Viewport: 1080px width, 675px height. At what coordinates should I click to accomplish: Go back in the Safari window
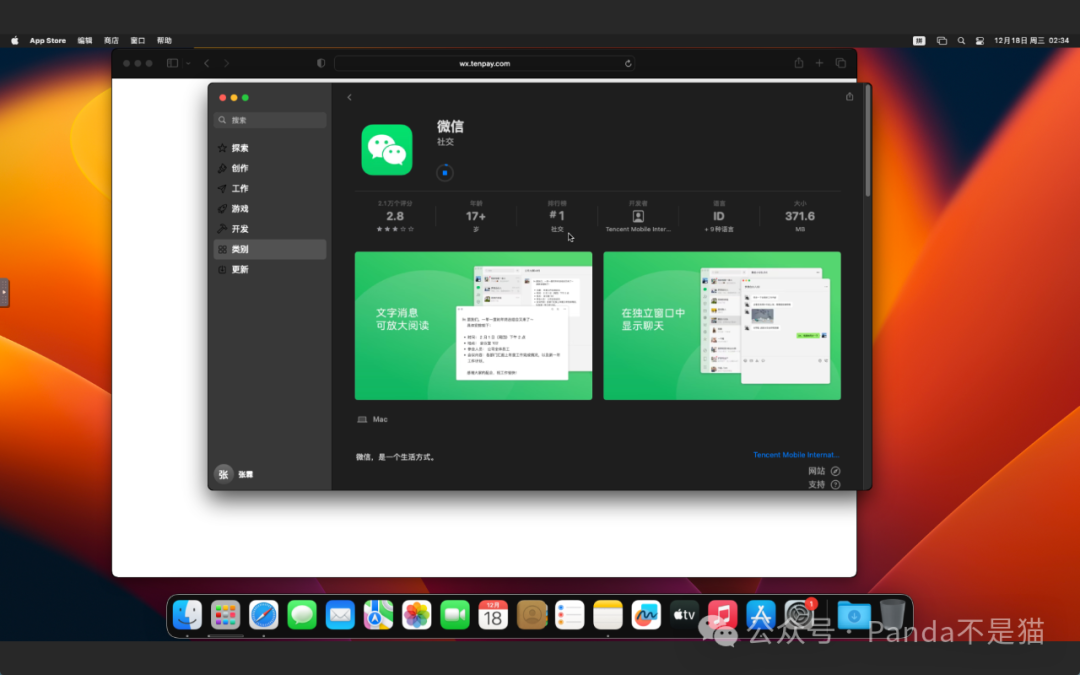(x=207, y=63)
